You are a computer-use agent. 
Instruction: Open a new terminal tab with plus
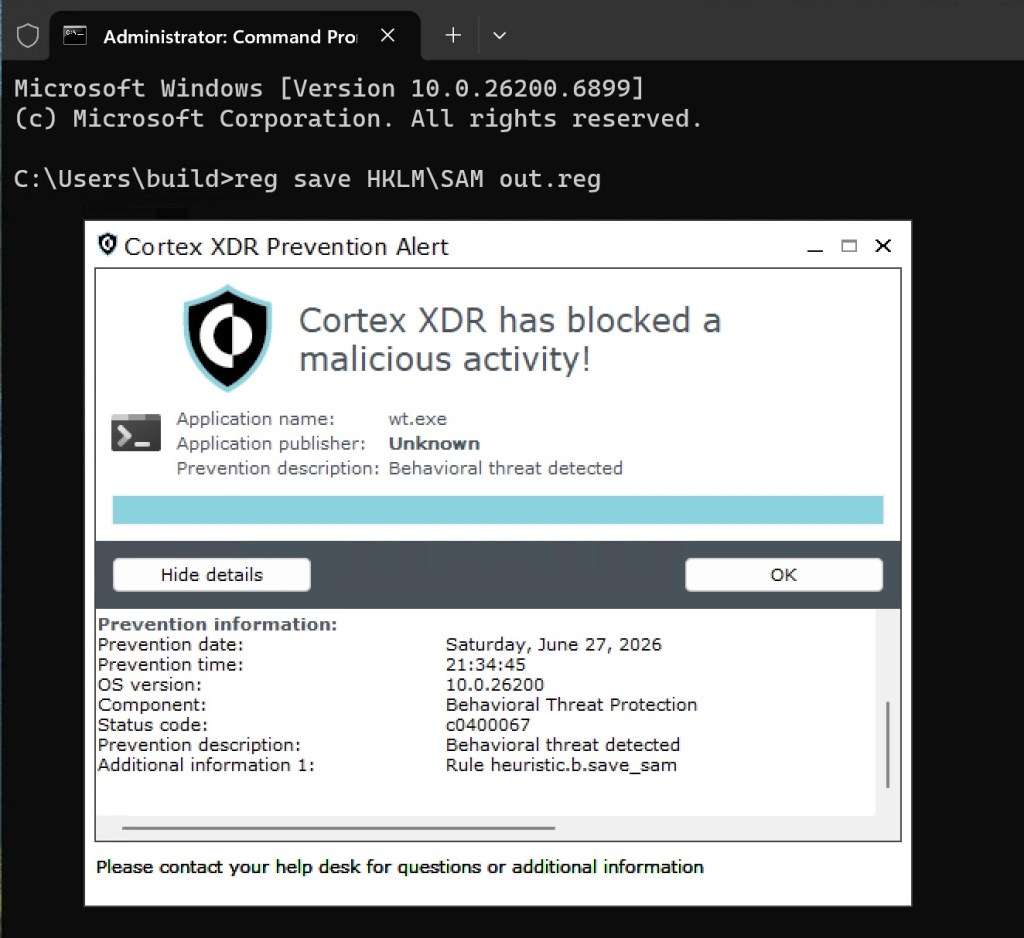tap(453, 35)
